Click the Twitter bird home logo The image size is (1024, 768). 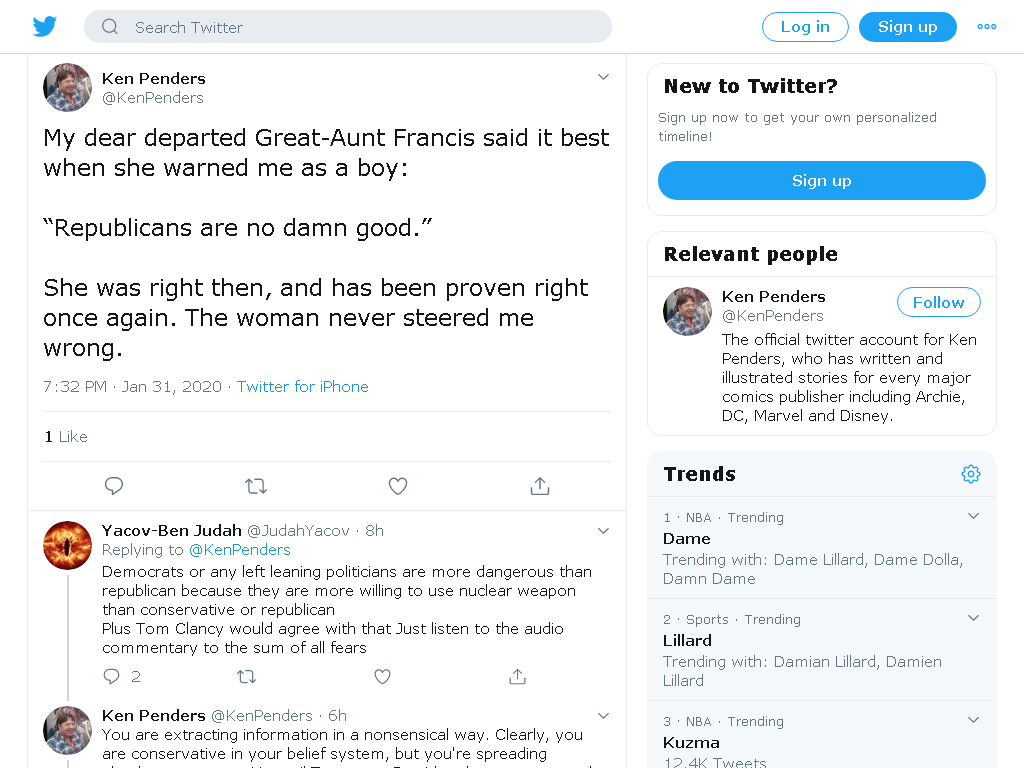[44, 27]
